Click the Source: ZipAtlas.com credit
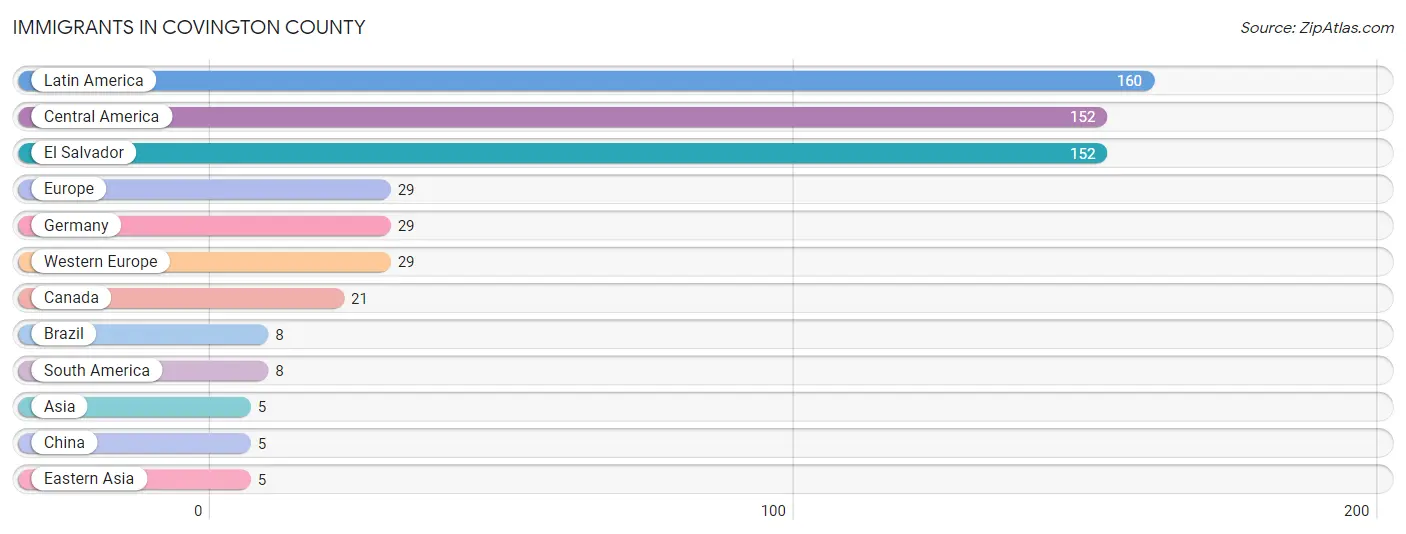 pos(1317,28)
